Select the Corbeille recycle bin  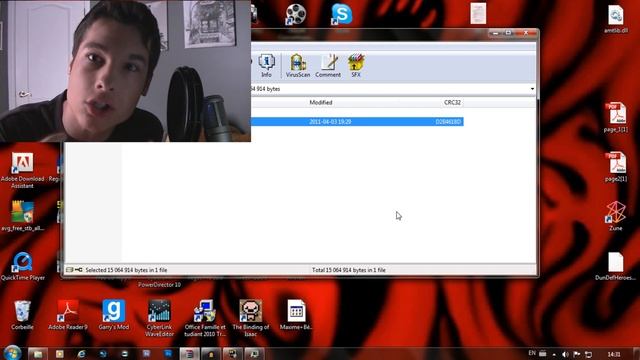pos(22,315)
